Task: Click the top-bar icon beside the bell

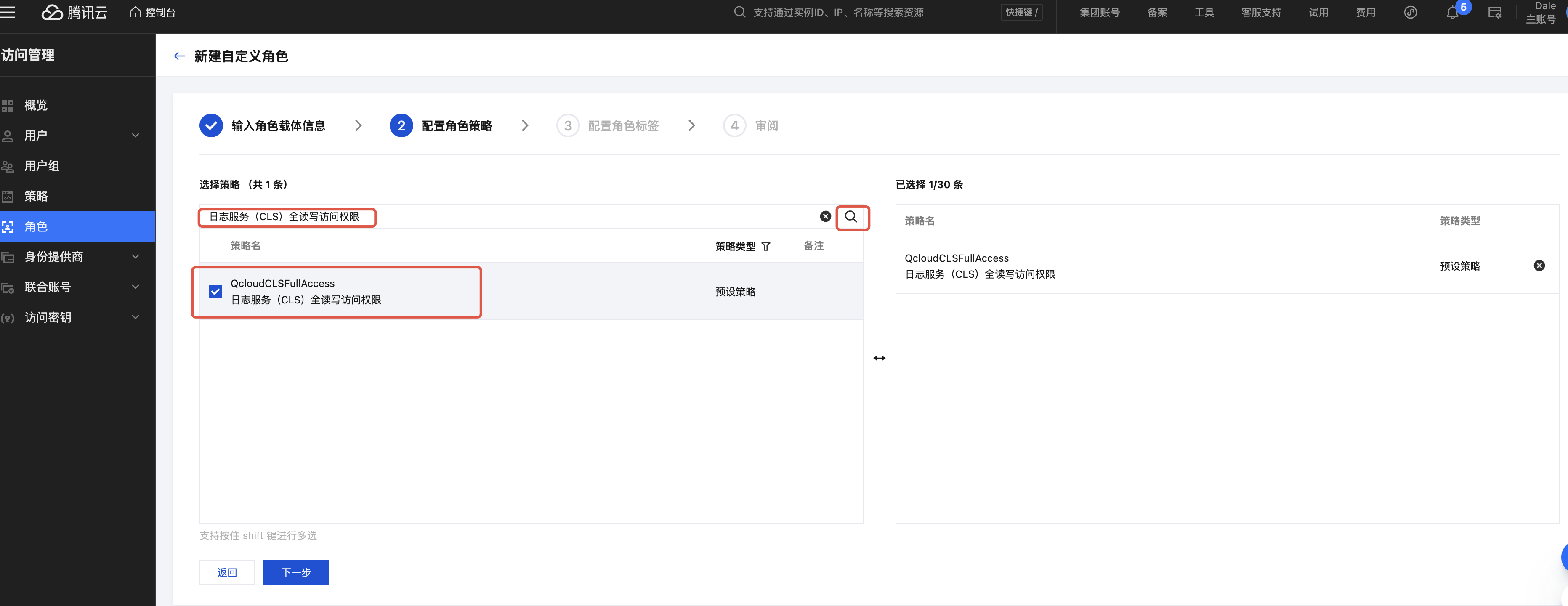Action: 1494,12
